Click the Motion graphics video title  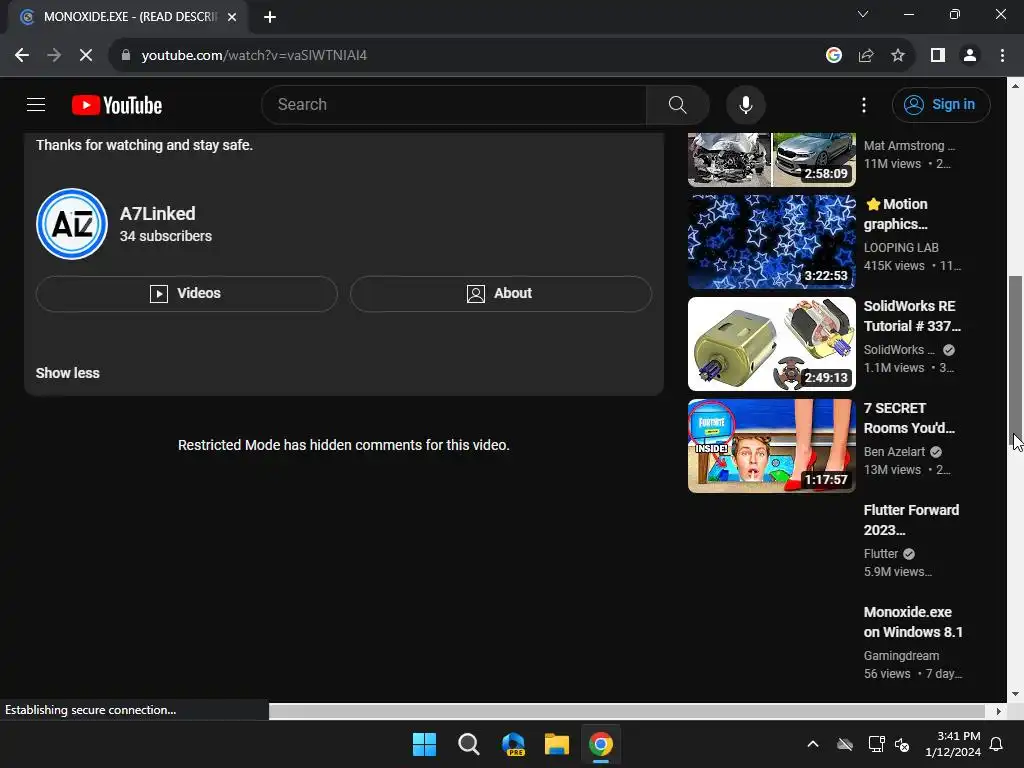(x=896, y=214)
